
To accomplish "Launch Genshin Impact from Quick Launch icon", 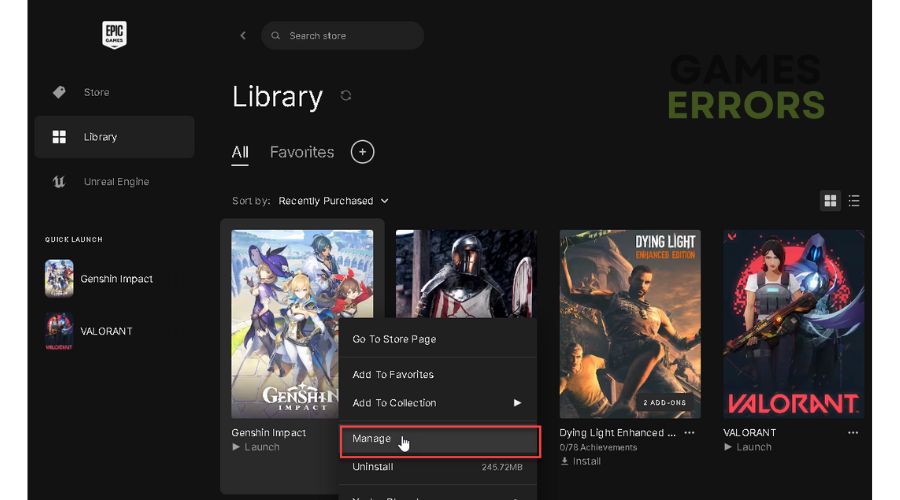I will point(59,278).
